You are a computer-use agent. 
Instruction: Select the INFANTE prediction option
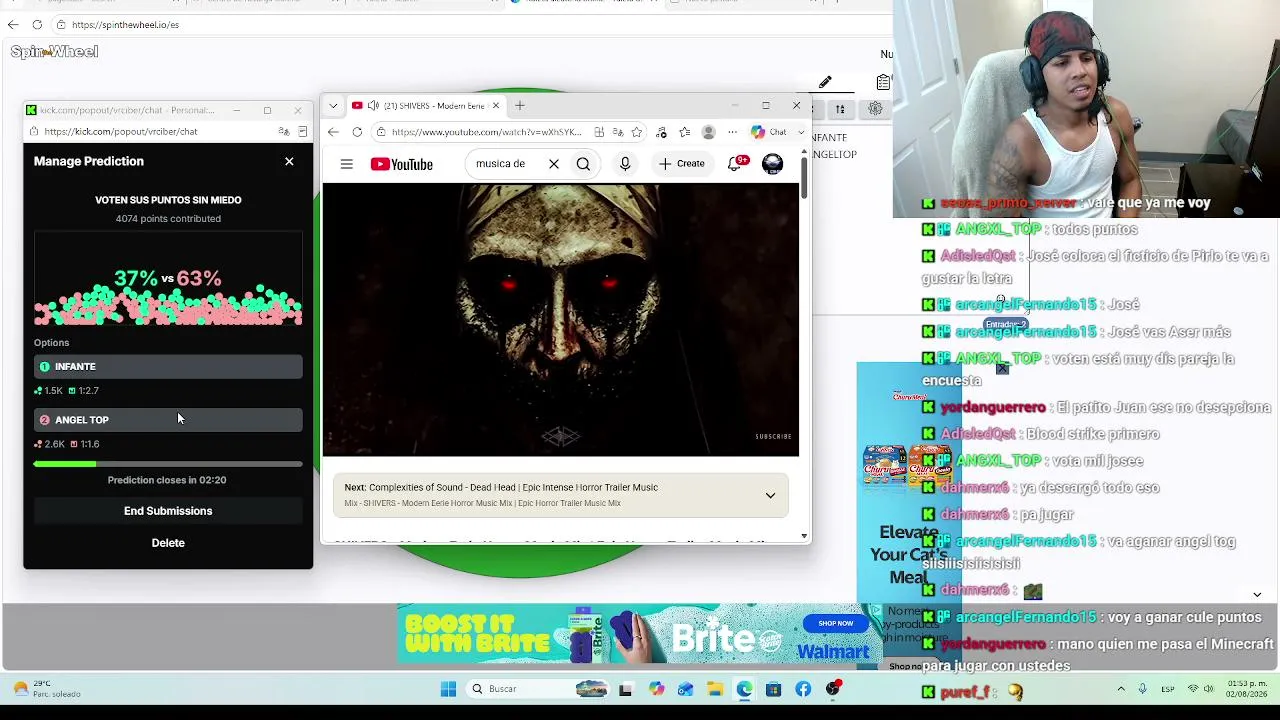coord(168,367)
